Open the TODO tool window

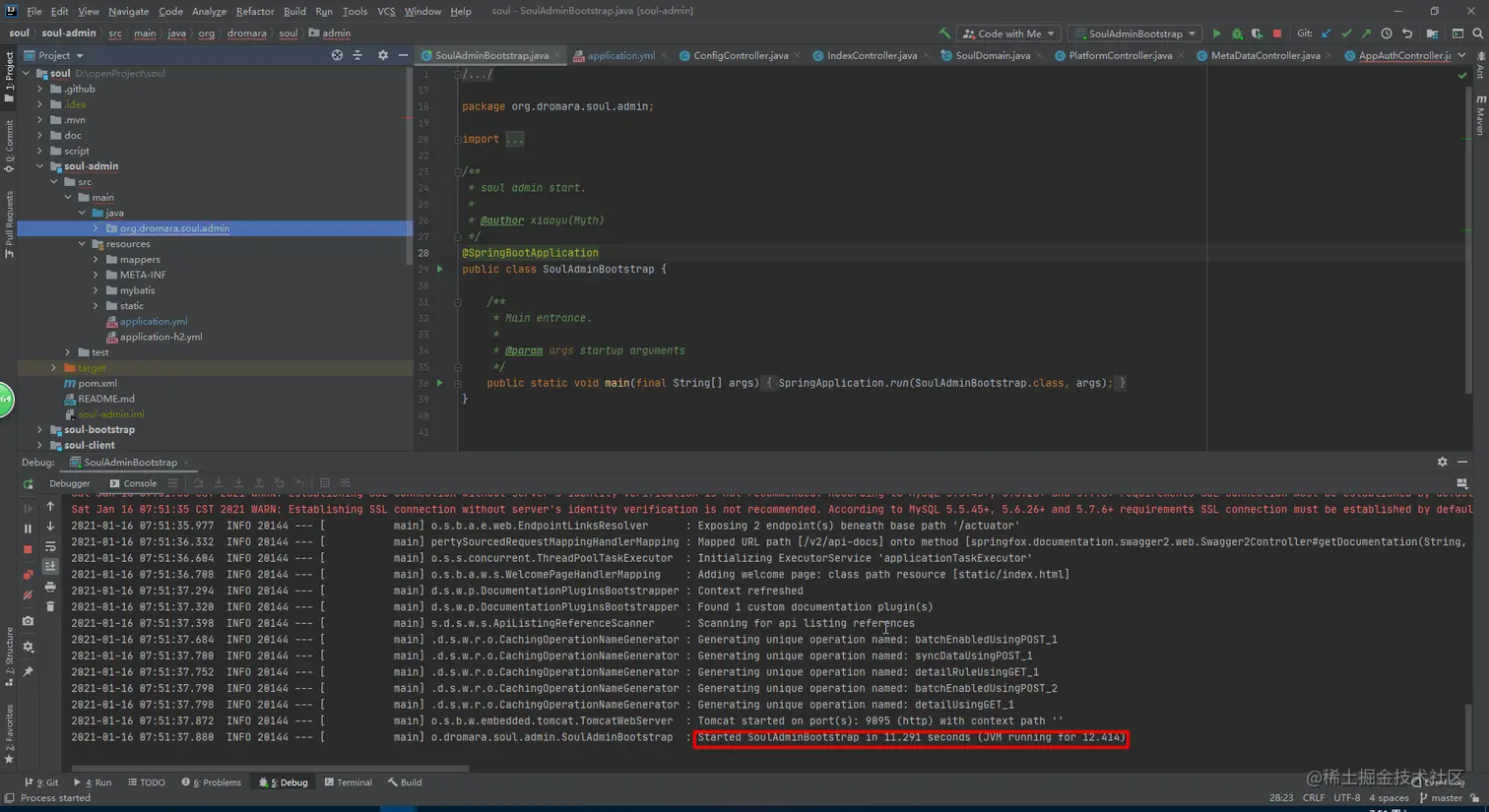point(147,782)
